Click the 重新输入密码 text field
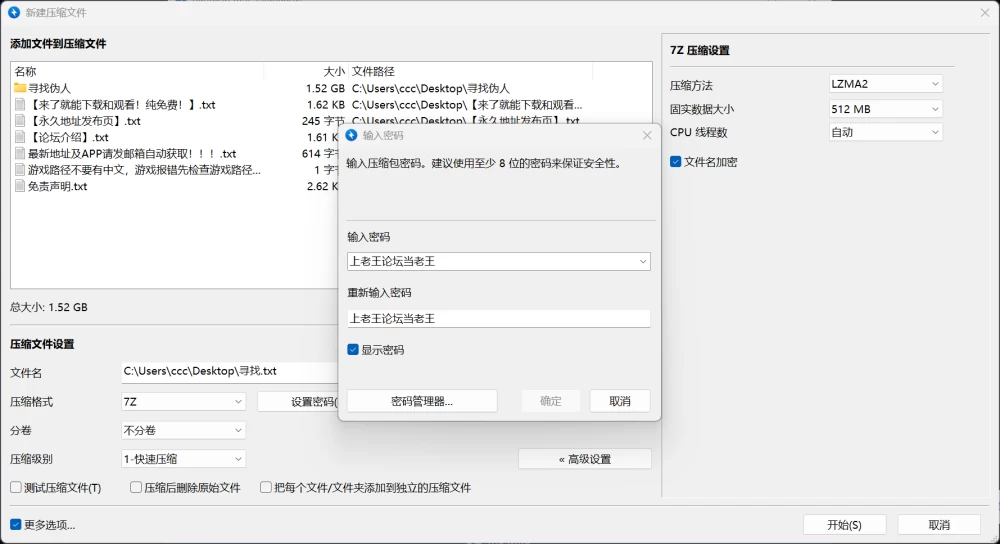The width and height of the screenshot is (1000, 544). pyautogui.click(x=499, y=319)
